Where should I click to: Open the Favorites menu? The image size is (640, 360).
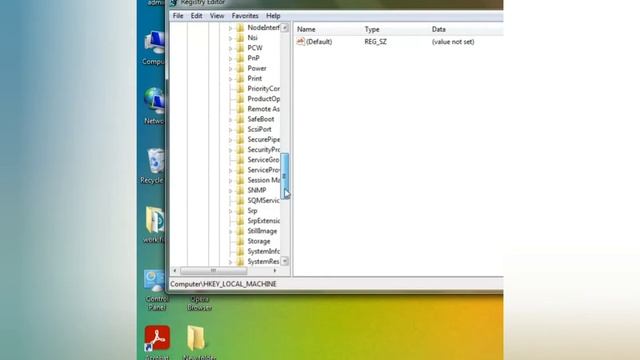(x=245, y=16)
